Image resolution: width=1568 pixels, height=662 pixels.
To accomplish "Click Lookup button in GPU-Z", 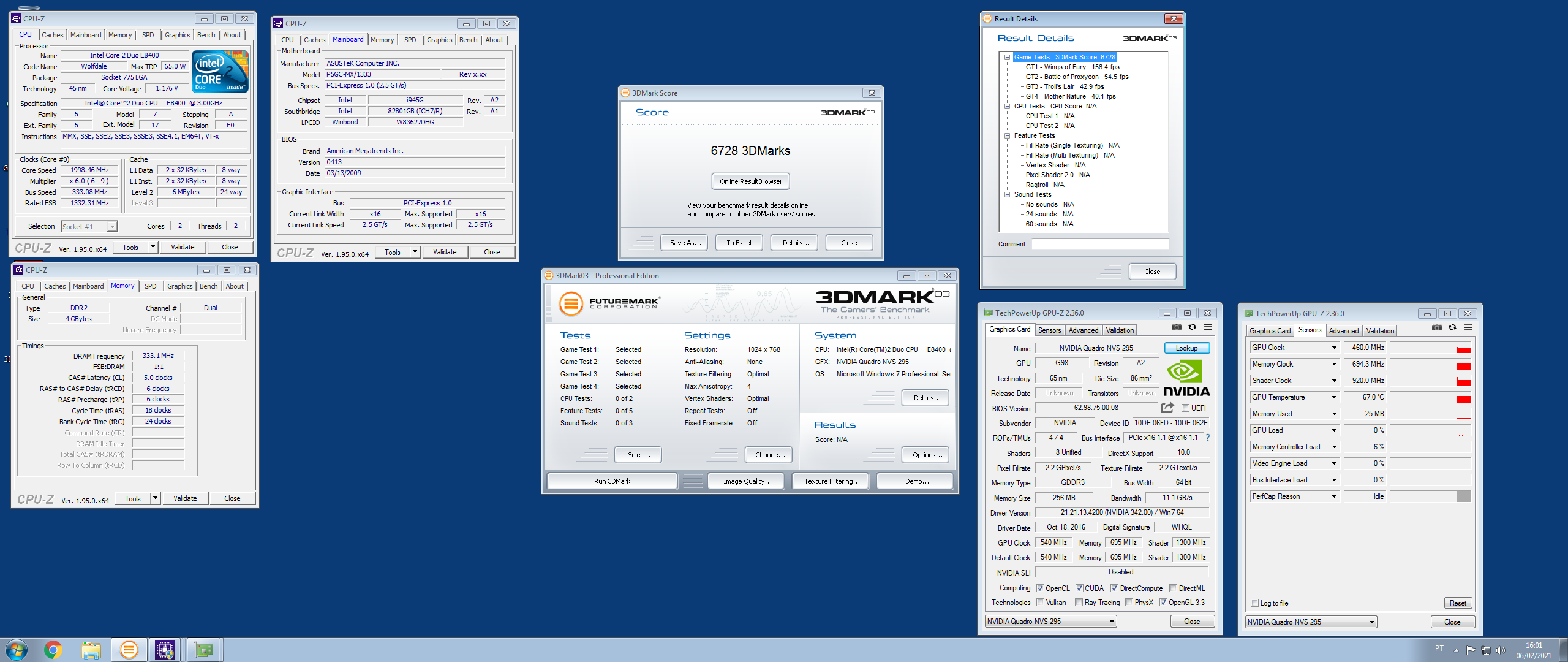I will (x=1186, y=348).
